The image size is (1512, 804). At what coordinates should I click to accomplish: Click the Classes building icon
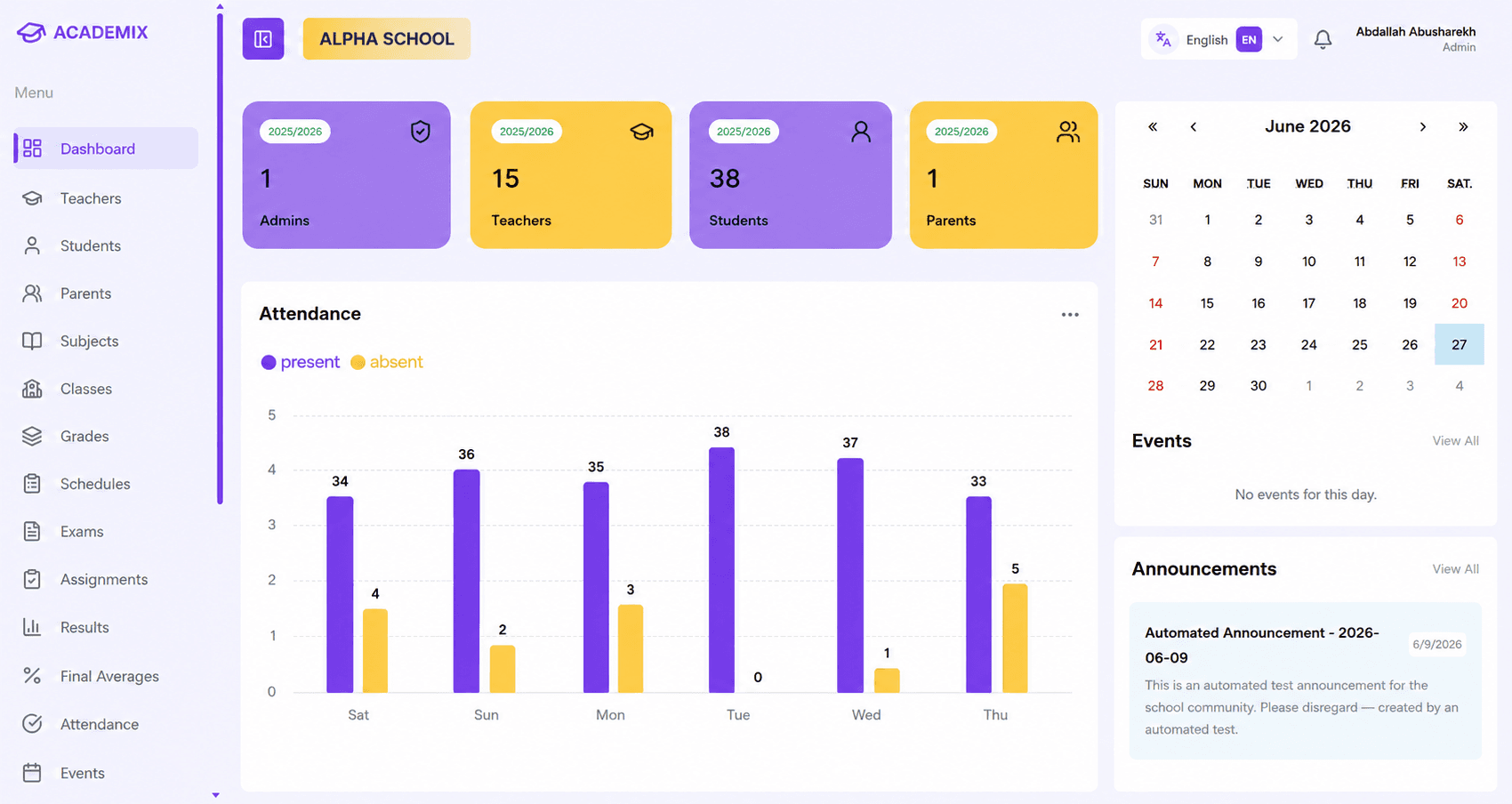(x=32, y=389)
